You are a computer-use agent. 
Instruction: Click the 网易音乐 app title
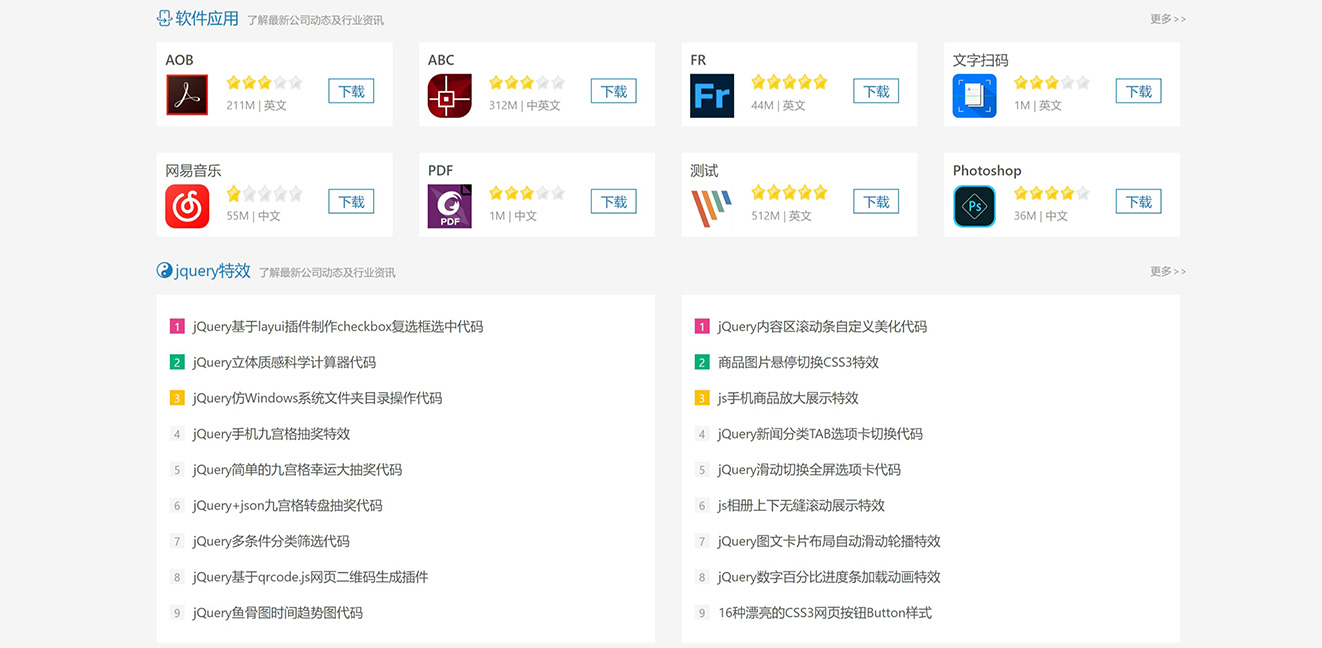(x=193, y=171)
